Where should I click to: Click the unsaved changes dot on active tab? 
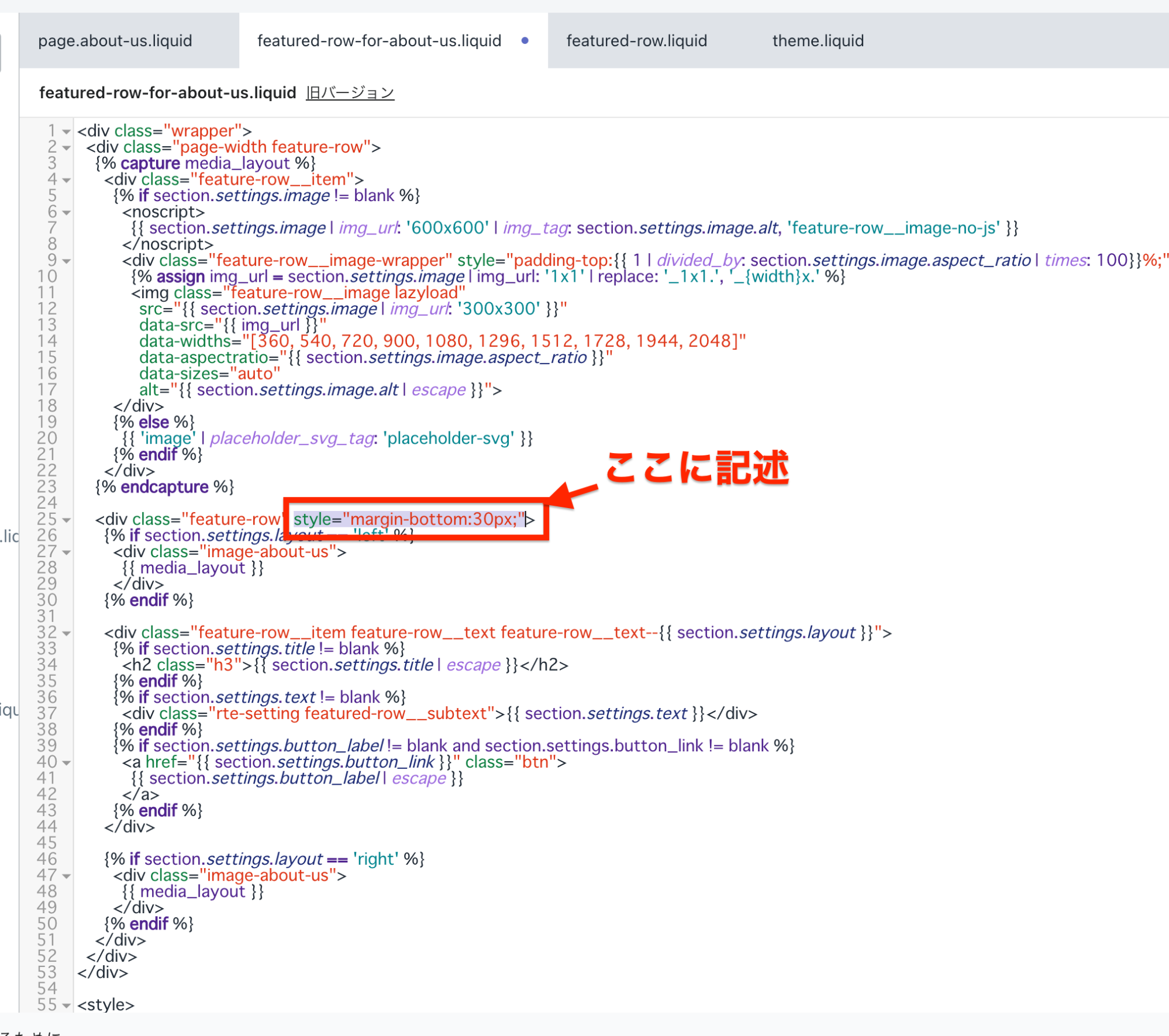[525, 40]
